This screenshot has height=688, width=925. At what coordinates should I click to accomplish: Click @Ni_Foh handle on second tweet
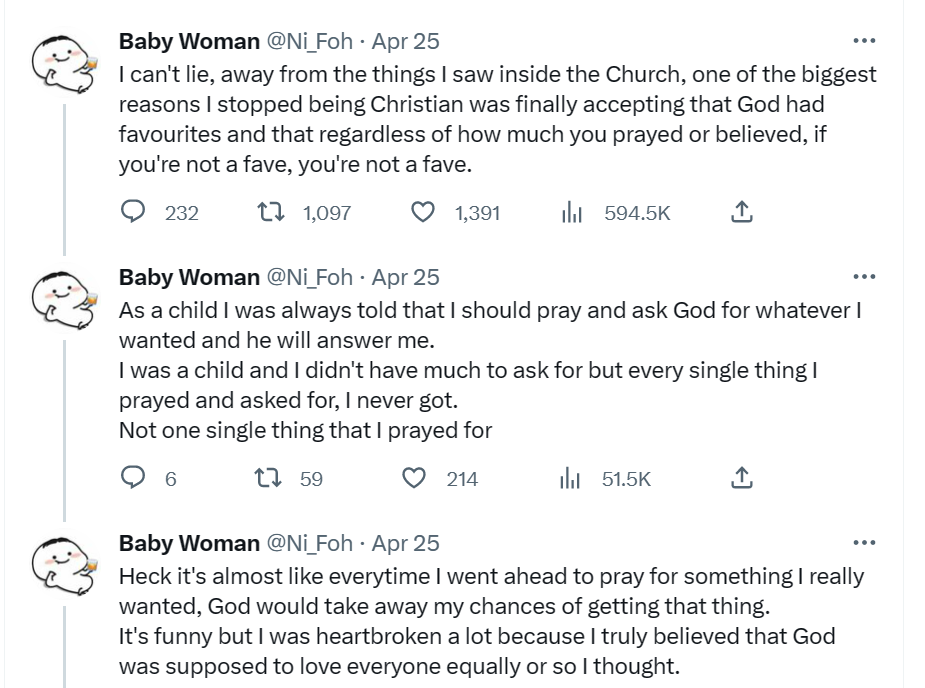click(x=309, y=277)
